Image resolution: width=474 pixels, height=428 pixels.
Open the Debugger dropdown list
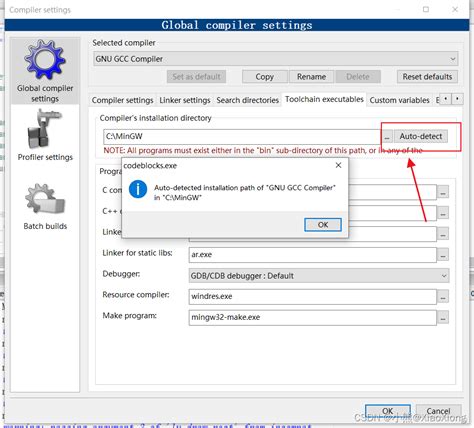(444, 276)
